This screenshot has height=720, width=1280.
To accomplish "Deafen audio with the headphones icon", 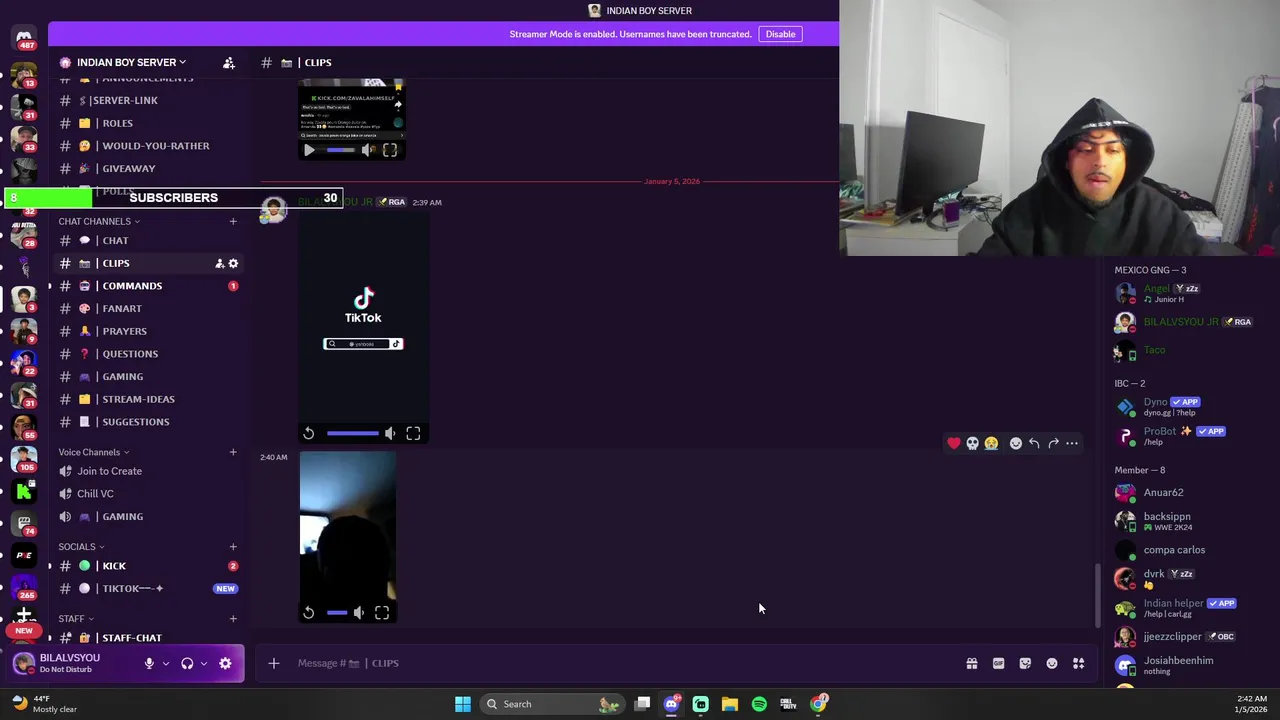I will click(187, 663).
